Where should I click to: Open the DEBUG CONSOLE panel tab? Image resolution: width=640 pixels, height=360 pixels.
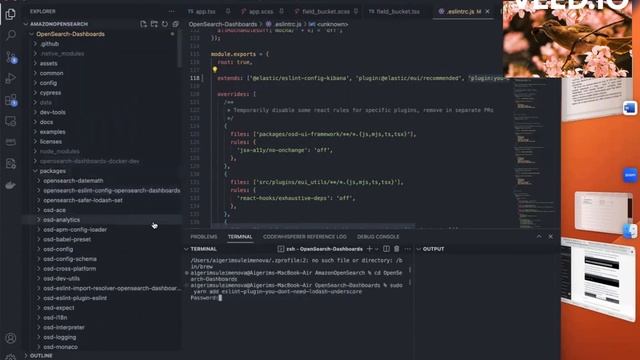[378, 237]
